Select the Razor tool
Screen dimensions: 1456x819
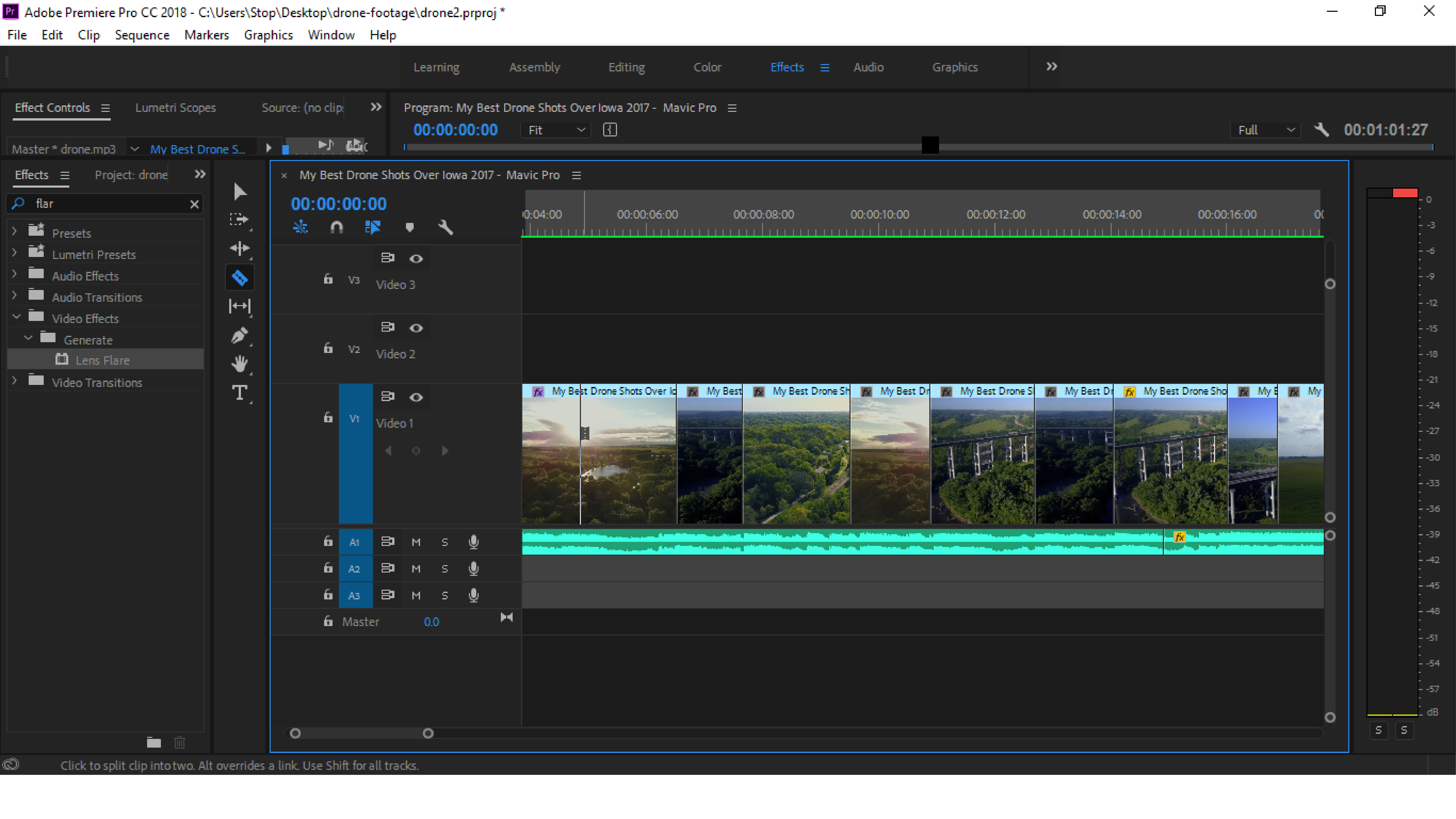tap(240, 277)
